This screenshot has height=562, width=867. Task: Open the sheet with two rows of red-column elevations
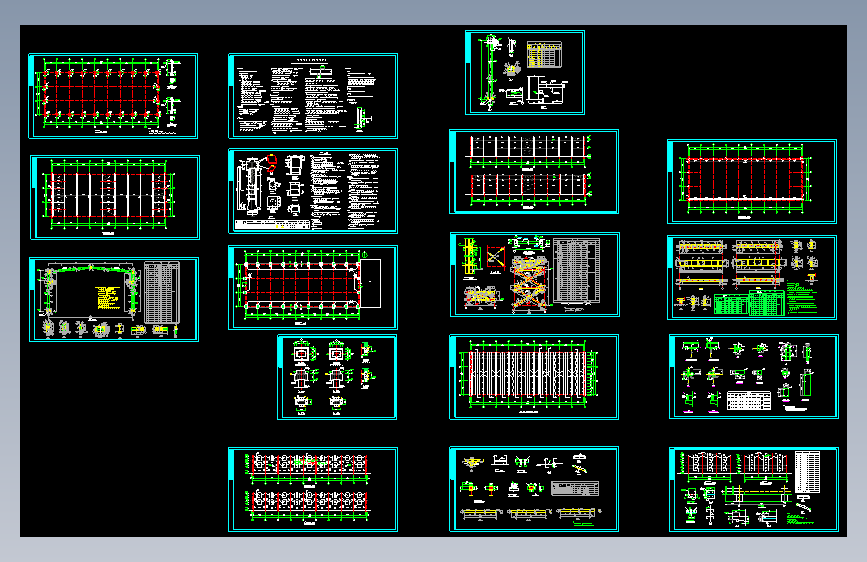click(313, 490)
